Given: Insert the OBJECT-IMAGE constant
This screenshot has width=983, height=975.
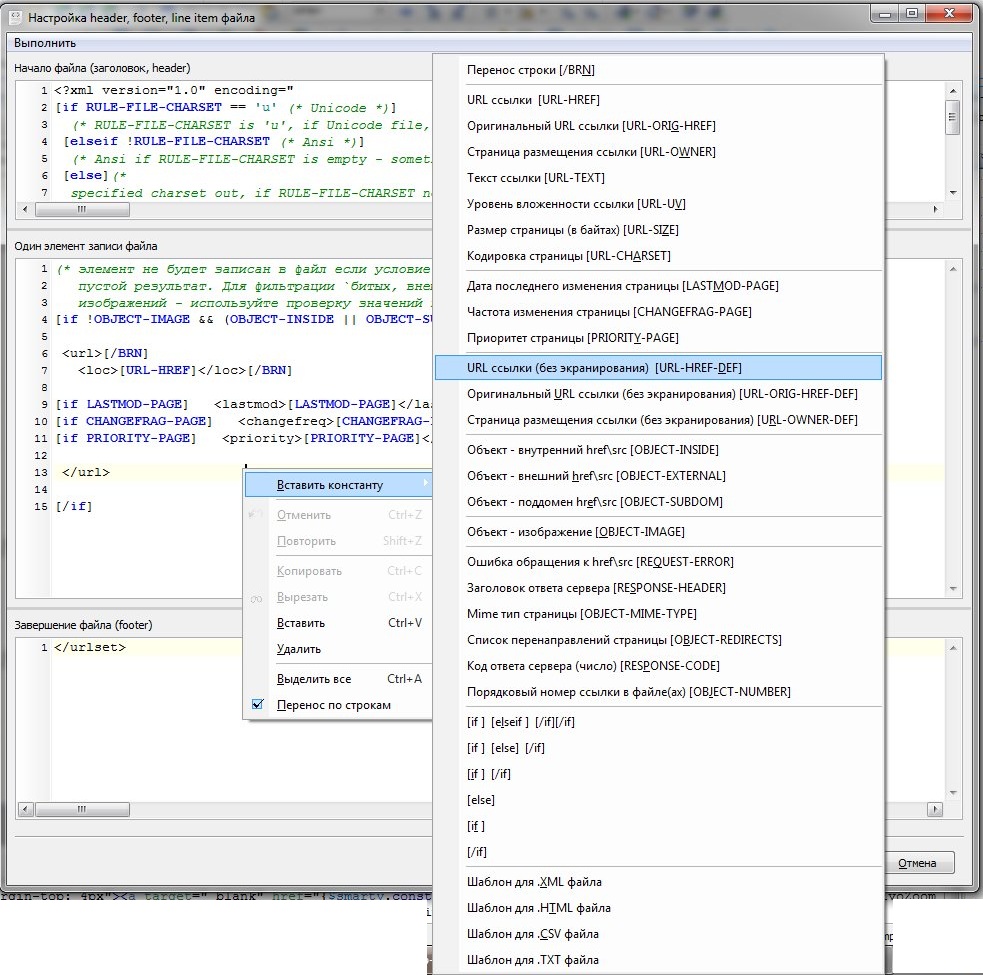Looking at the screenshot, I should [x=575, y=531].
